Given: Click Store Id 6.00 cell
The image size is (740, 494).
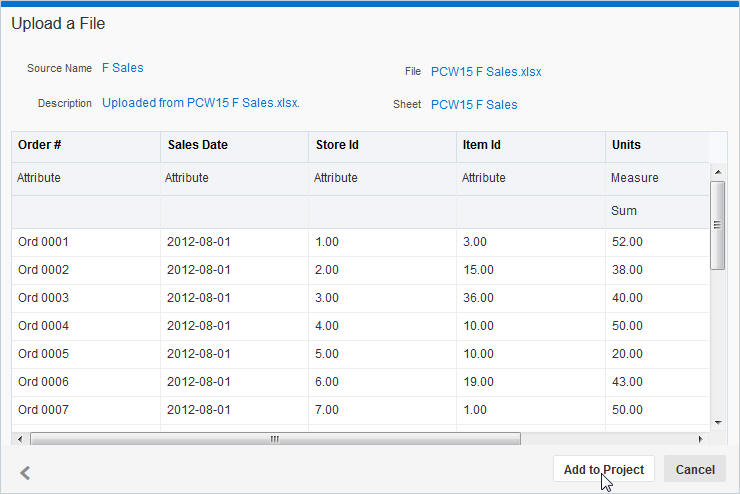Looking at the screenshot, I should tap(383, 382).
